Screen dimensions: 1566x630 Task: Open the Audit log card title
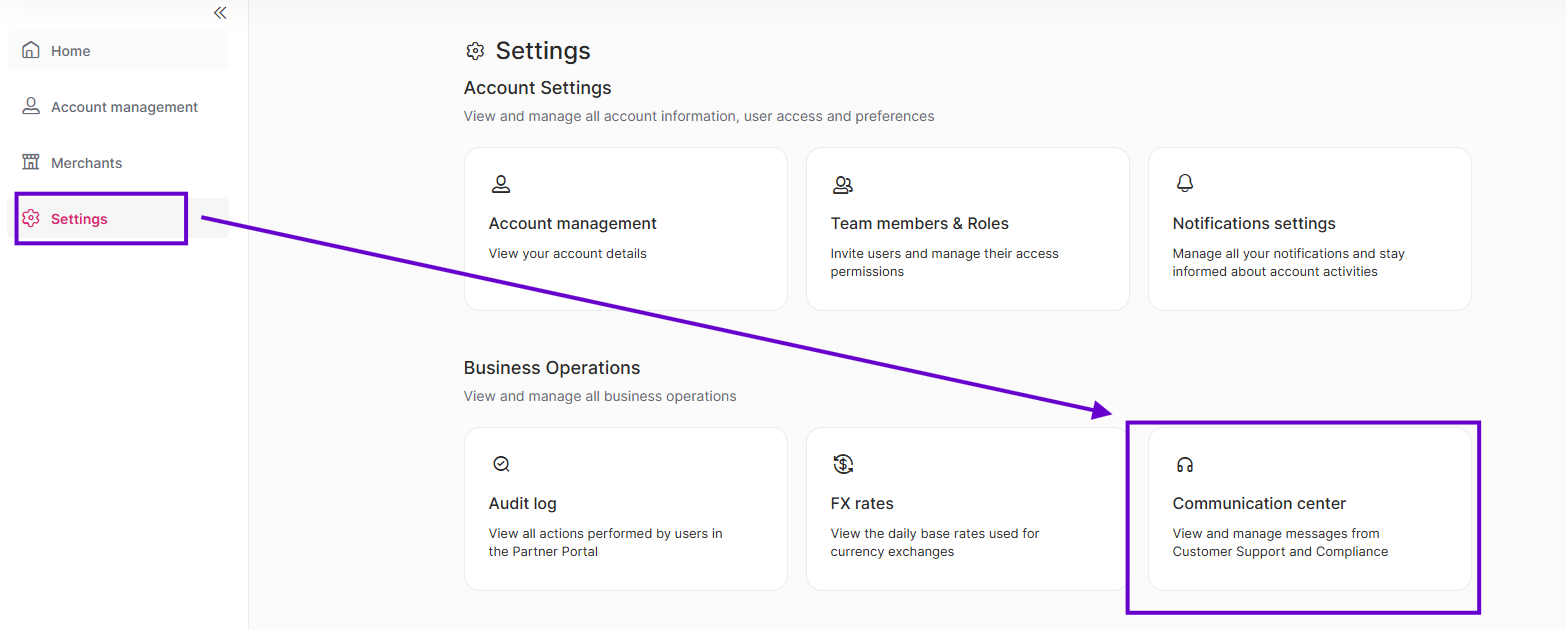pyautogui.click(x=523, y=503)
